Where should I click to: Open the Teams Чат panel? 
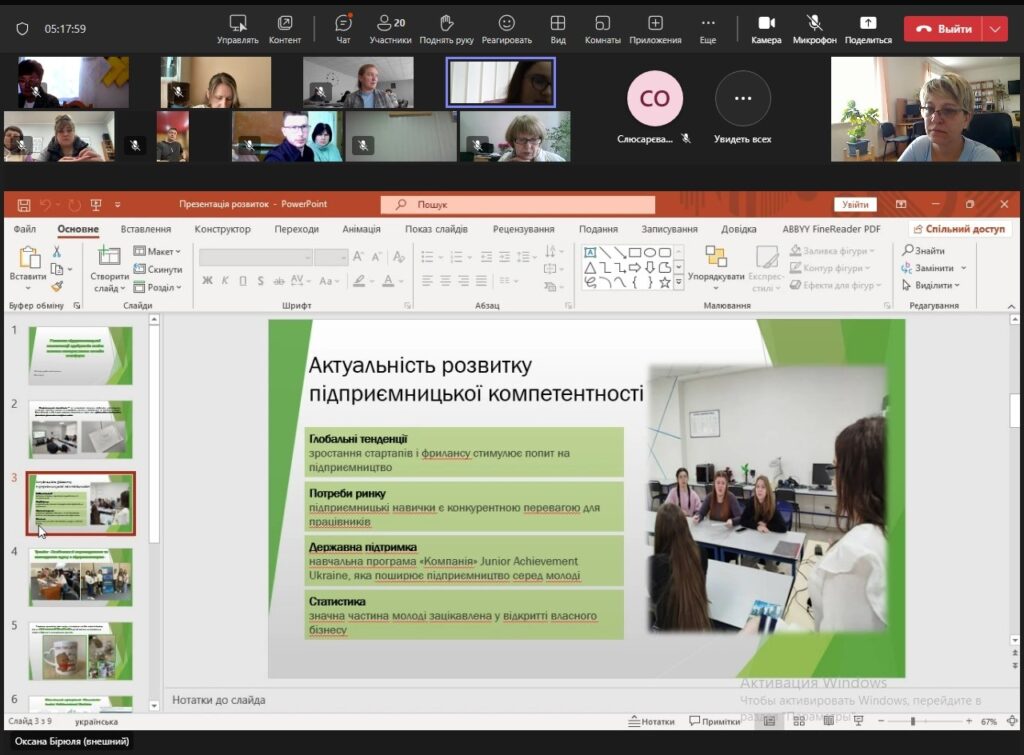343,28
